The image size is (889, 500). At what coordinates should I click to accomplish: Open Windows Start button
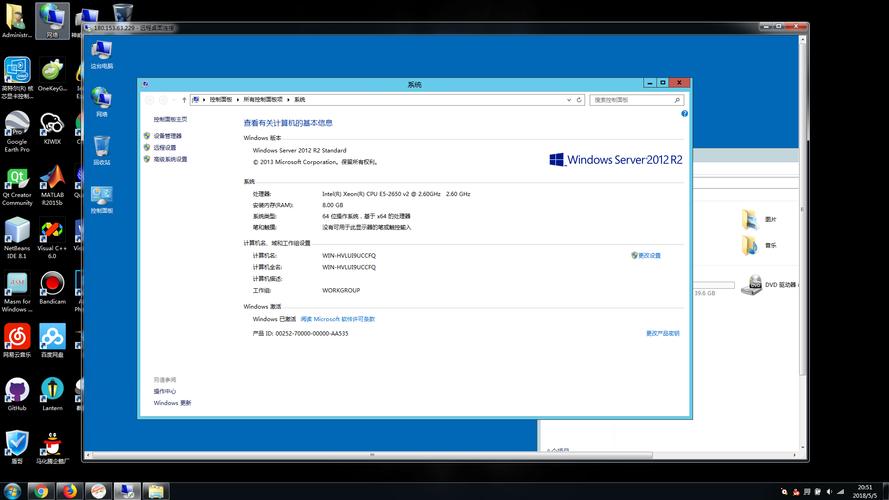12,491
